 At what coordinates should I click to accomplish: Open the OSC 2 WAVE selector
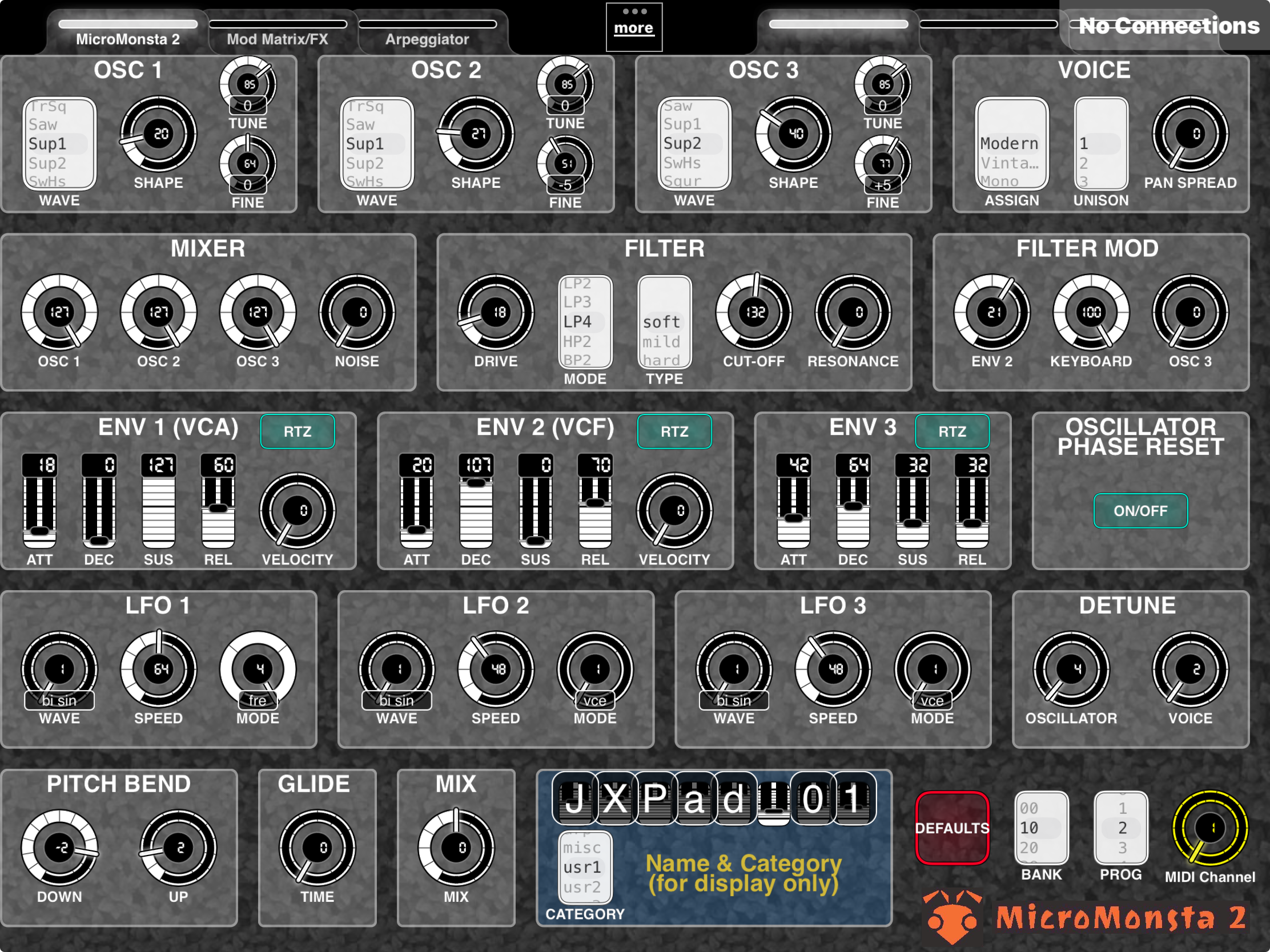pos(377,143)
